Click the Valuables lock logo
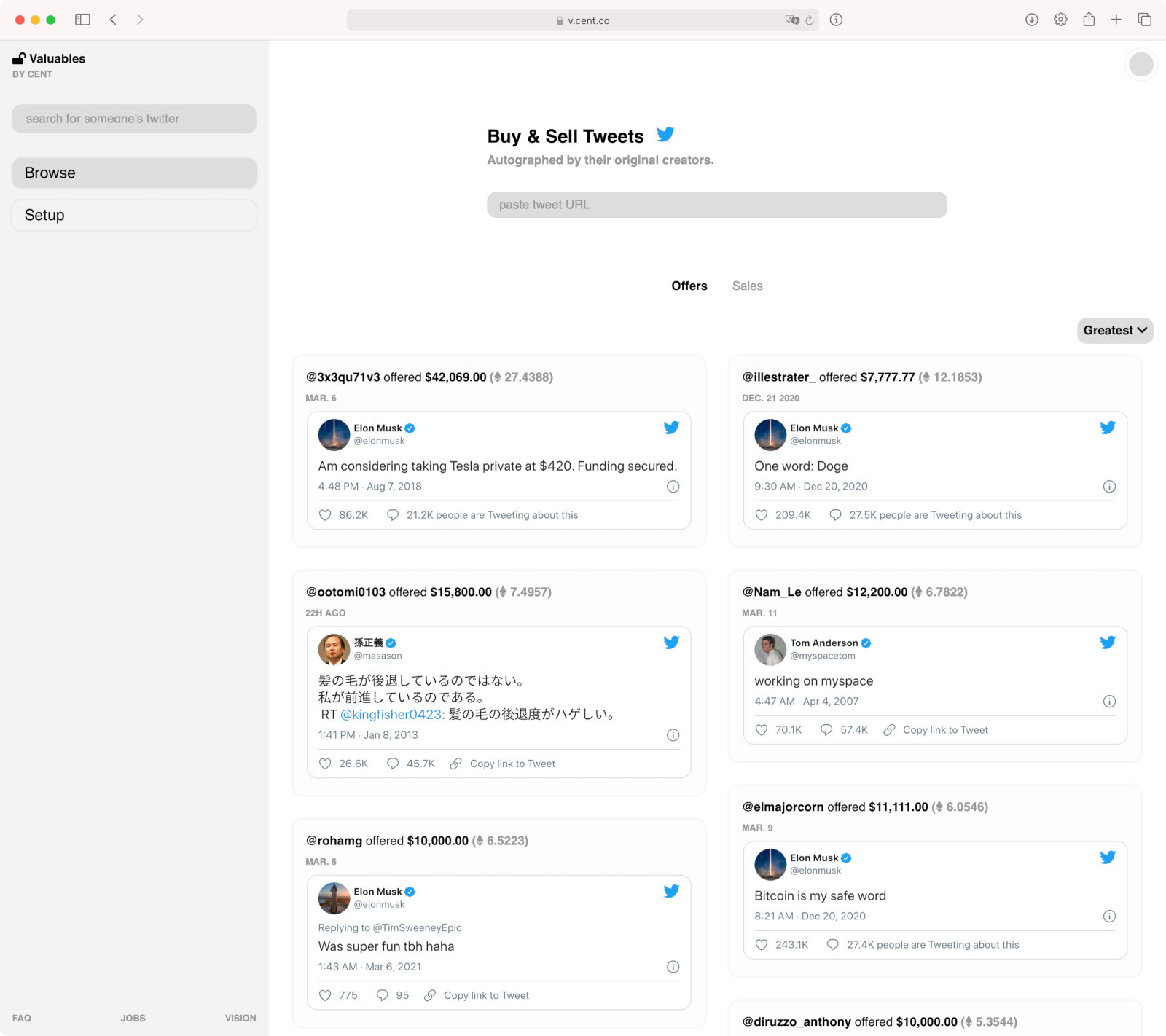The width and height of the screenshot is (1166, 1036). [x=19, y=58]
